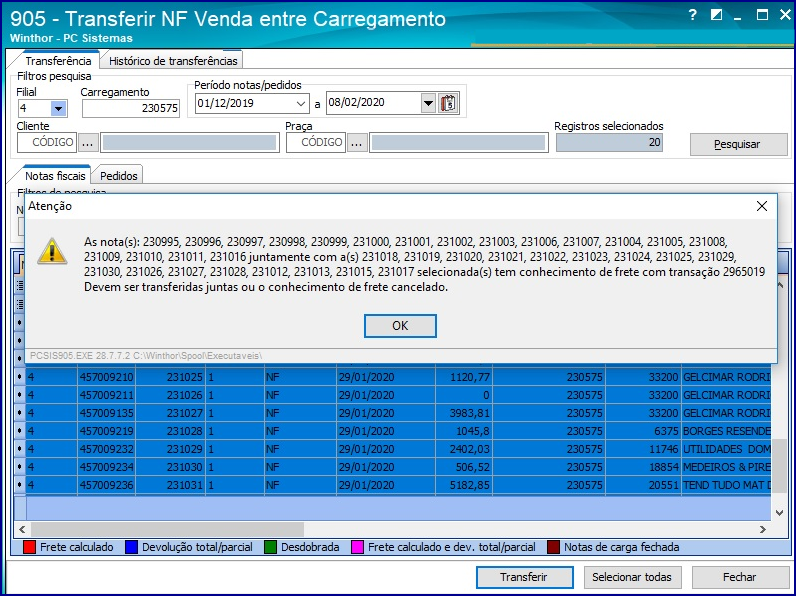
Task: Expand the start date 01/12/2019 dropdown
Action: [301, 104]
